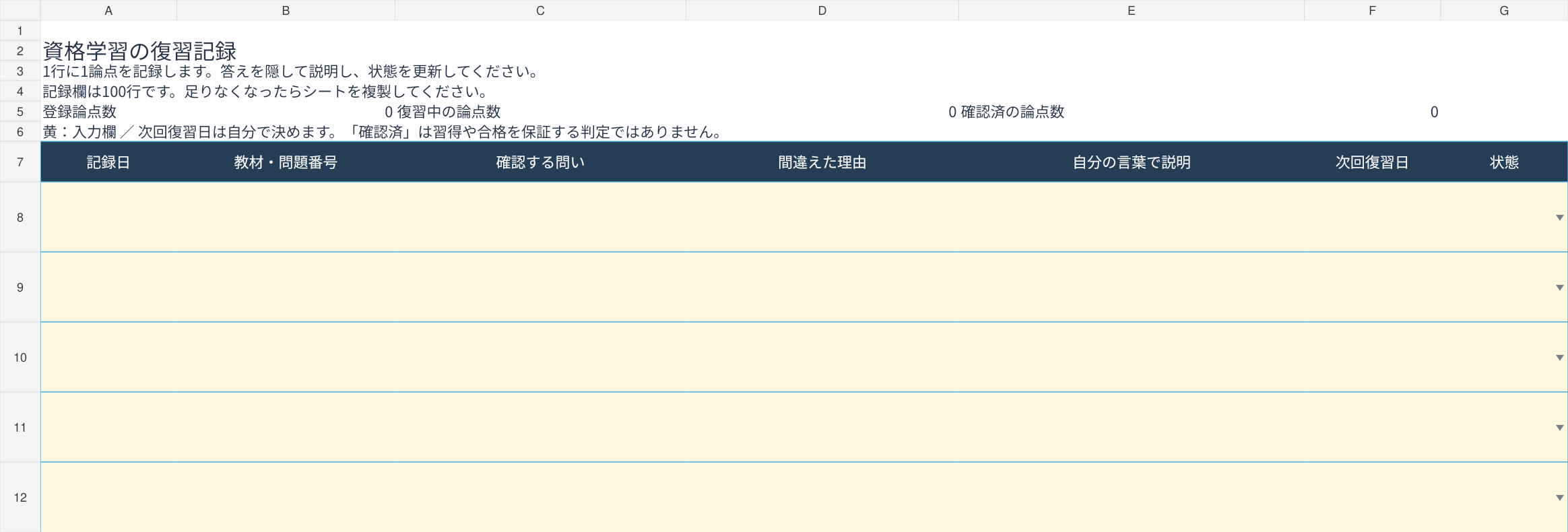The width and height of the screenshot is (1568, 532).
Task: Select the 教材・問題番号 header cell
Action: [x=286, y=162]
